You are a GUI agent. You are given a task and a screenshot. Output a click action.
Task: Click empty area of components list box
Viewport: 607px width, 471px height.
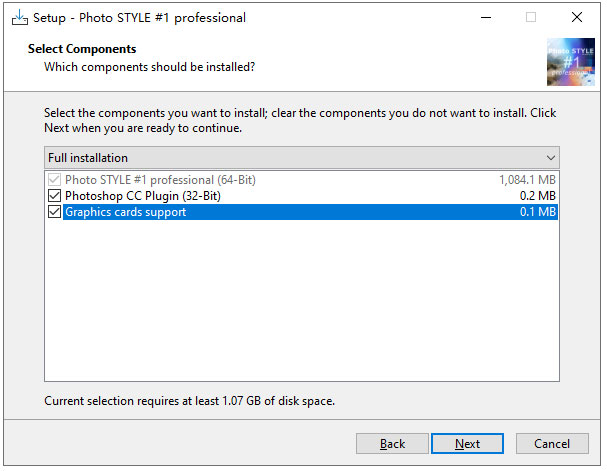302,300
